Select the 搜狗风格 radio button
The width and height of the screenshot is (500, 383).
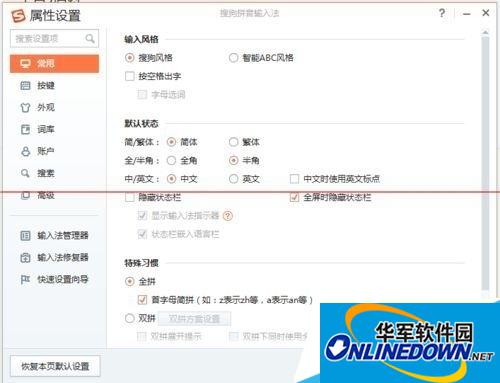point(129,58)
